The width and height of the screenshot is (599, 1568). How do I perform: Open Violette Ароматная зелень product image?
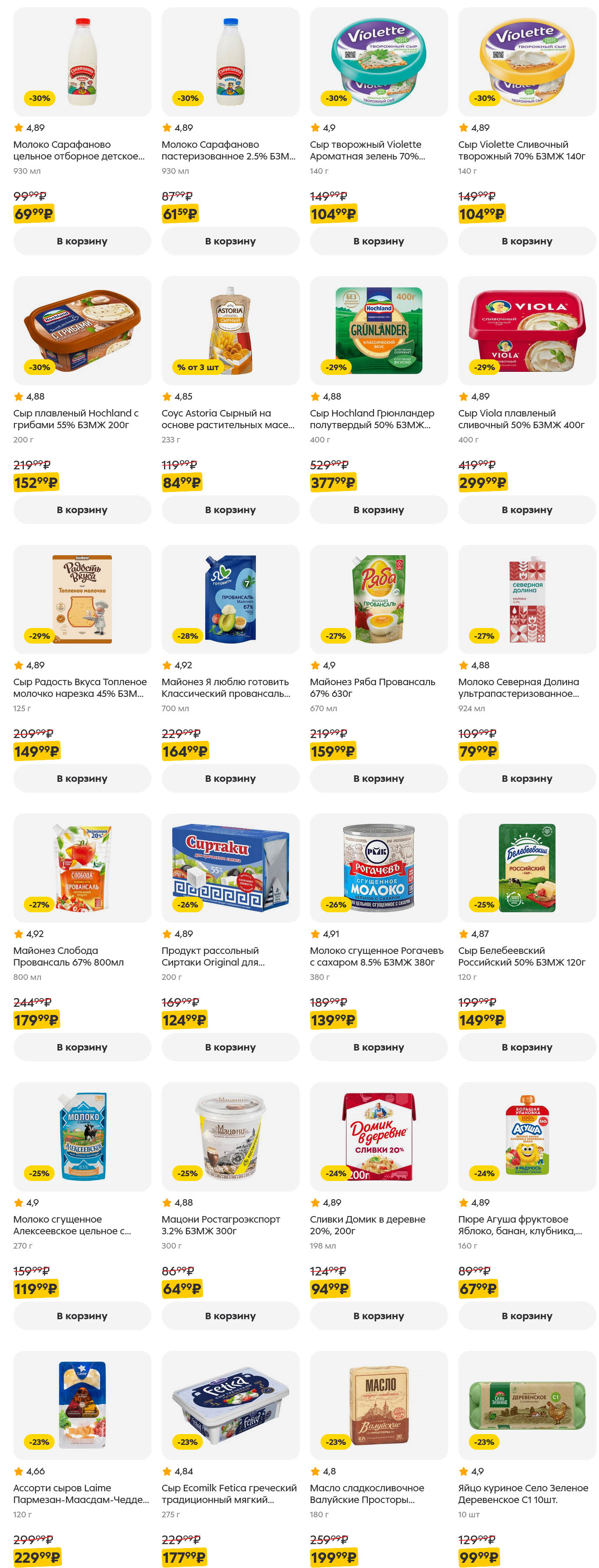tap(378, 62)
